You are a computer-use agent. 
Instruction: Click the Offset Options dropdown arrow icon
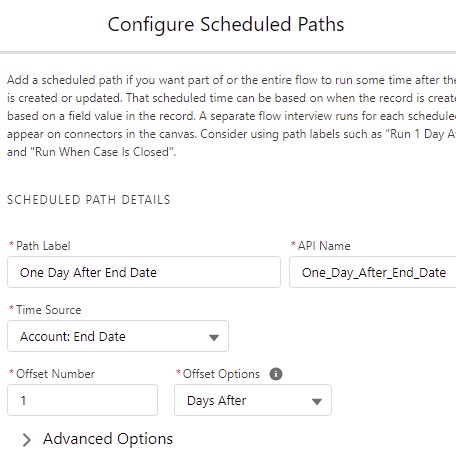316,401
